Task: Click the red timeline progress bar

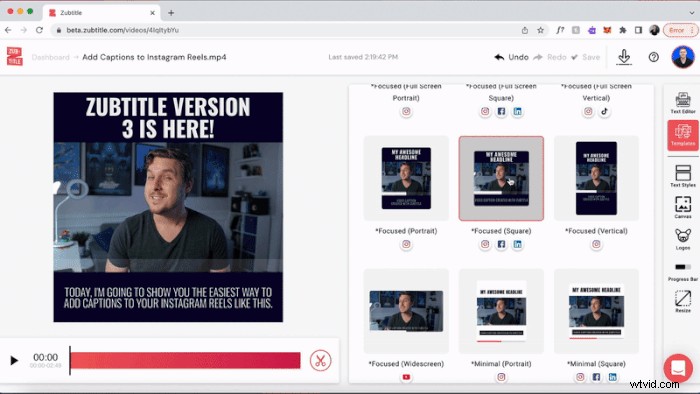Action: click(185, 361)
